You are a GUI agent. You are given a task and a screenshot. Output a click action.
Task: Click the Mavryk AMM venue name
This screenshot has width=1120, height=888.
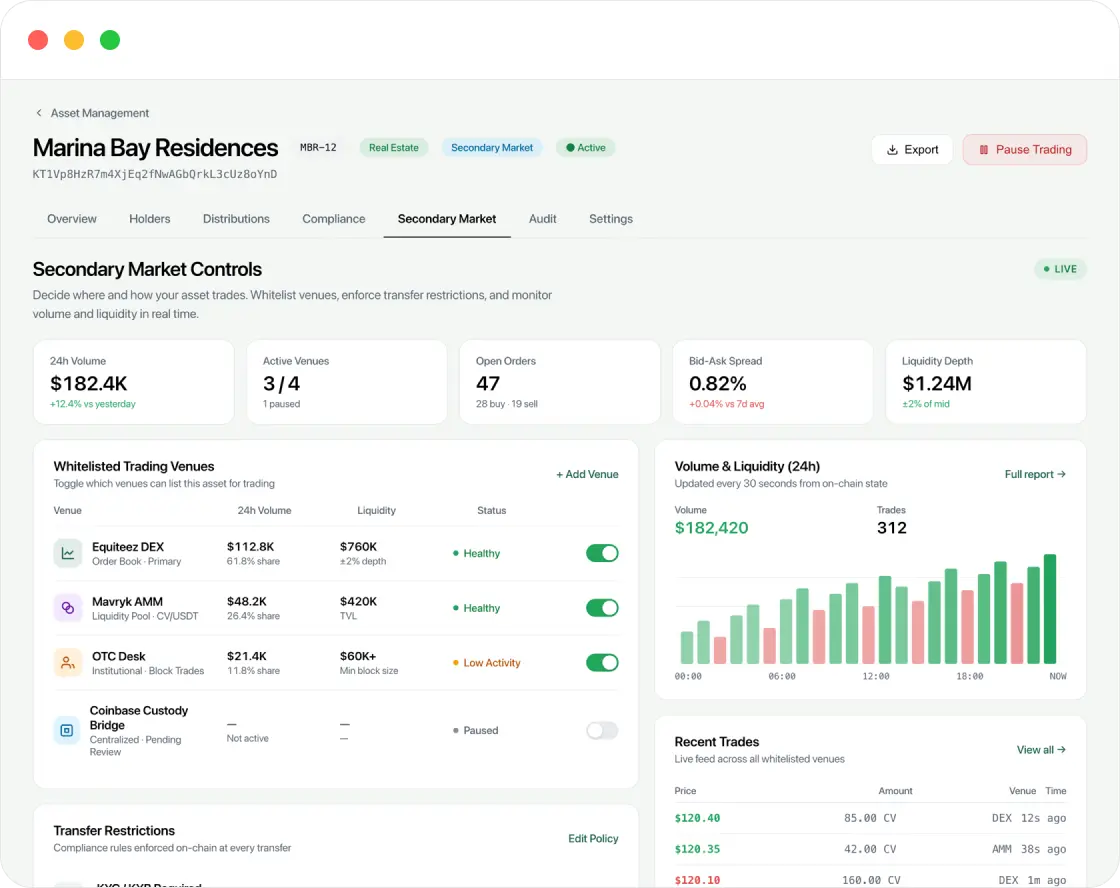(127, 602)
